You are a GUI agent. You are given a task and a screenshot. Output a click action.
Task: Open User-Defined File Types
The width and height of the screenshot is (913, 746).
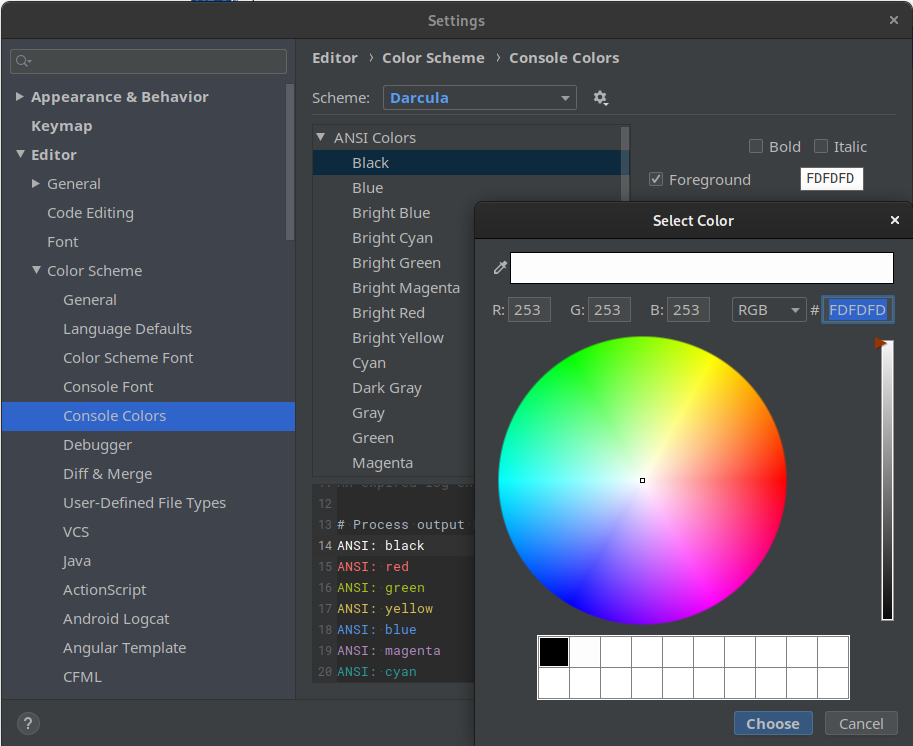(144, 503)
